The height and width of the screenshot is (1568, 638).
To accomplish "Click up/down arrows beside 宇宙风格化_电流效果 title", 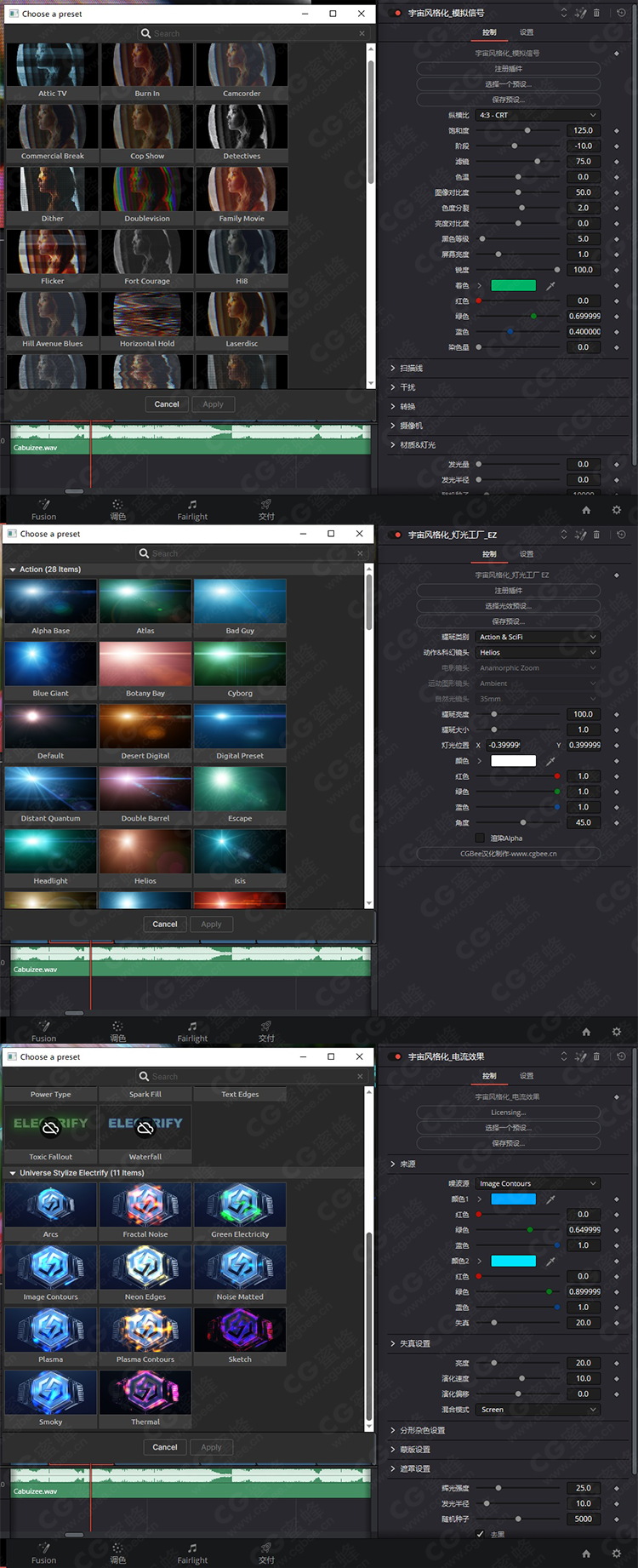I will (x=563, y=1056).
